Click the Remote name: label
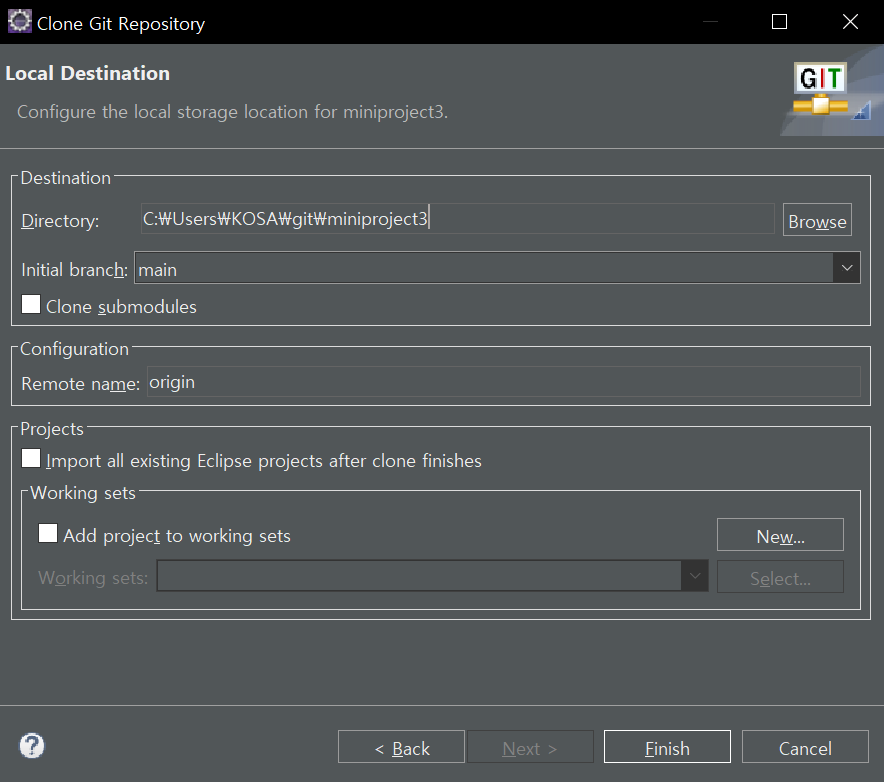Viewport: 884px width, 782px height. (81, 383)
